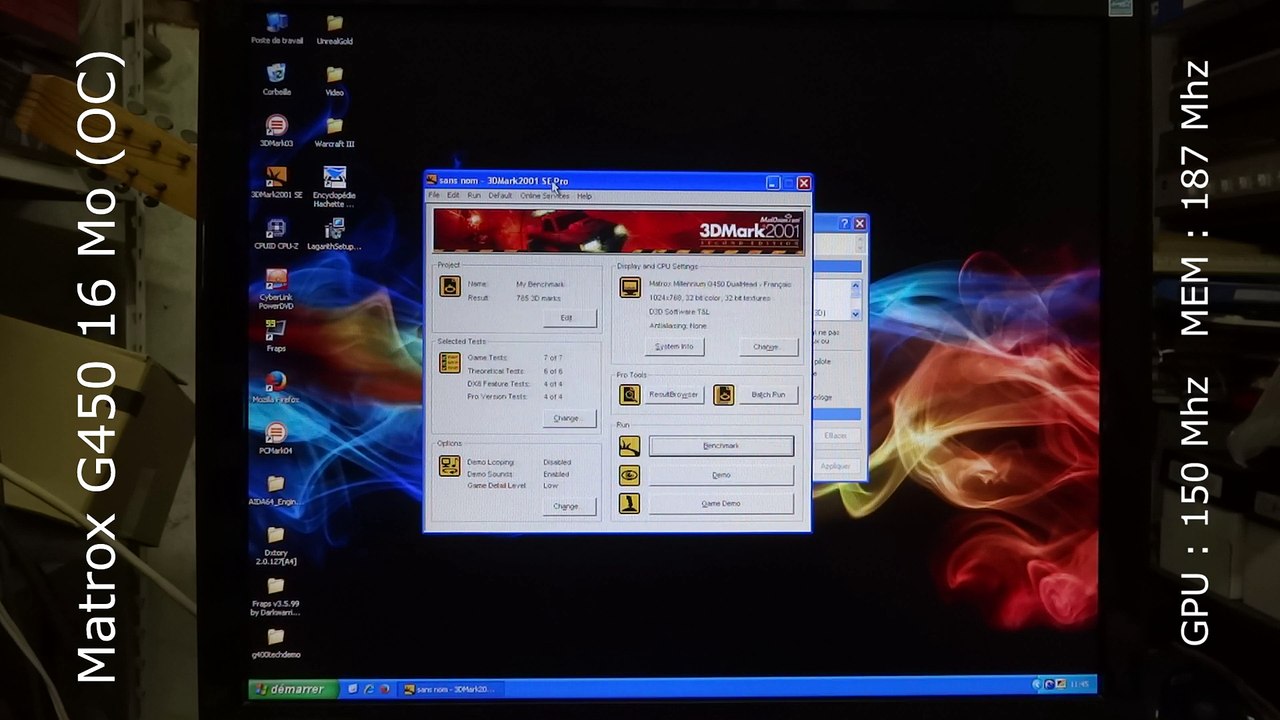Start the Benchmark run
1280x720 pixels.
(x=721, y=446)
